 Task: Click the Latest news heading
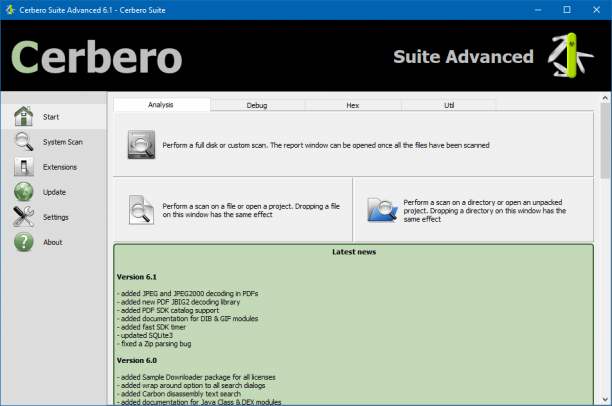click(x=354, y=252)
